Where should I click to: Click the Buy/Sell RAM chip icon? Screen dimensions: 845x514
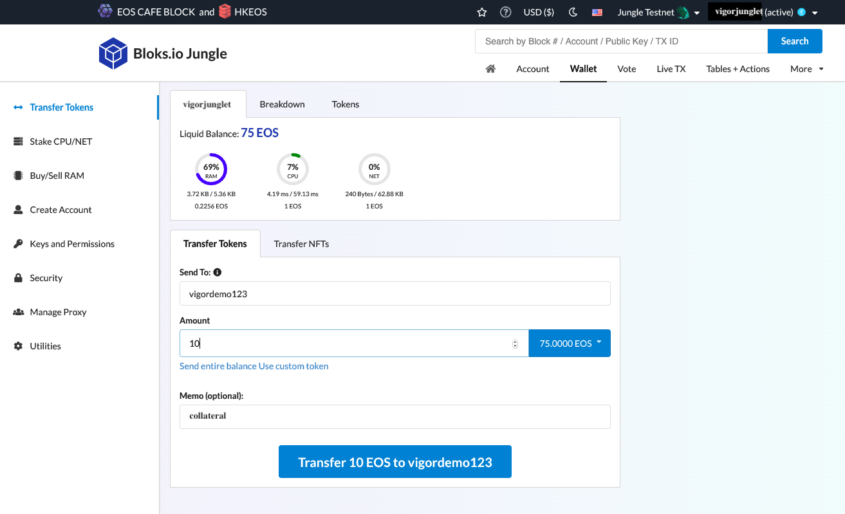(x=18, y=175)
